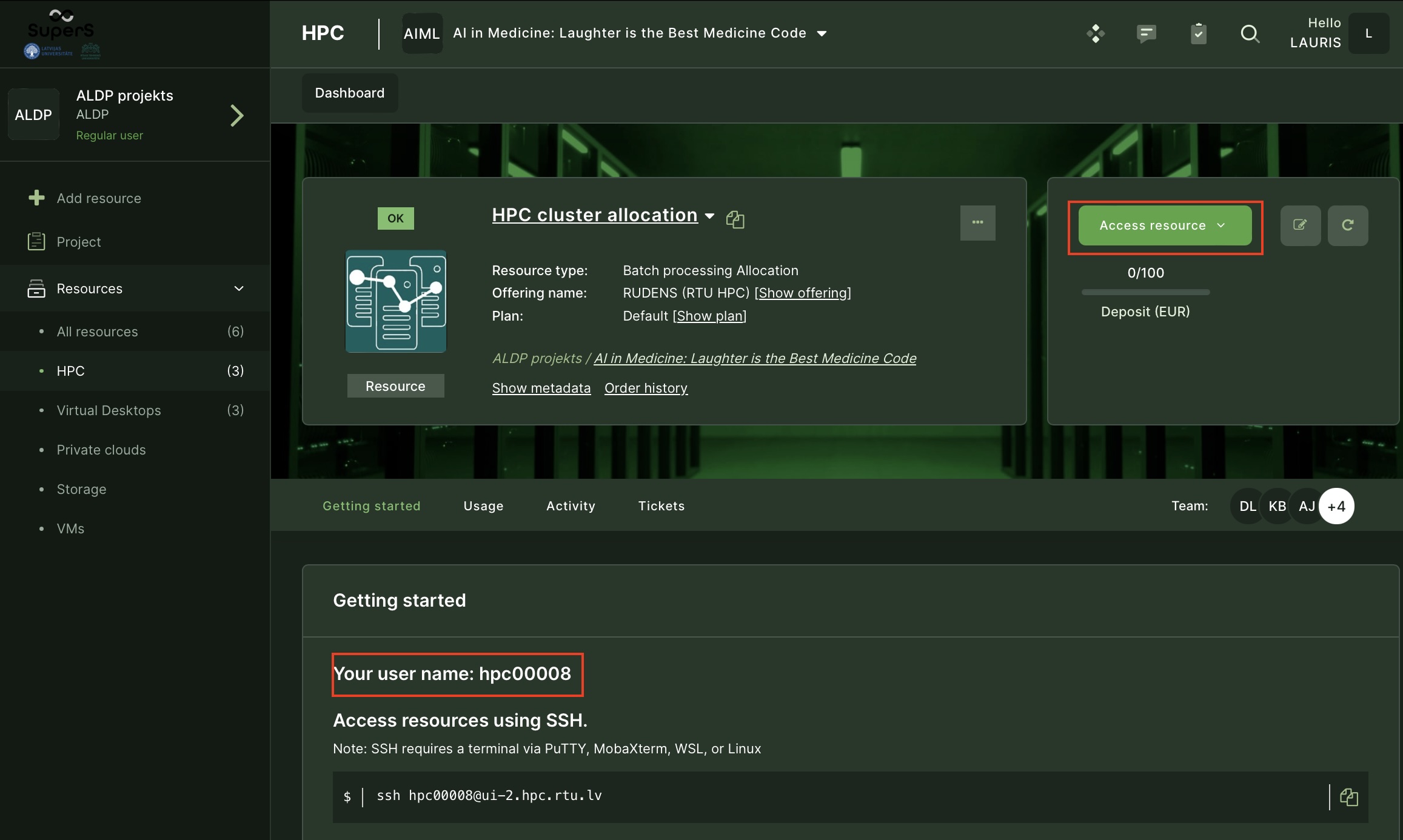
Task: Open AI in Medicine project link
Action: coord(755,358)
